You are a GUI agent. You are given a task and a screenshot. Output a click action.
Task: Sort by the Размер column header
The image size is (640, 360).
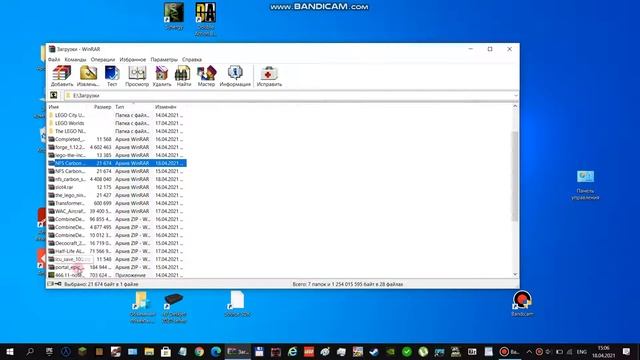(102, 107)
